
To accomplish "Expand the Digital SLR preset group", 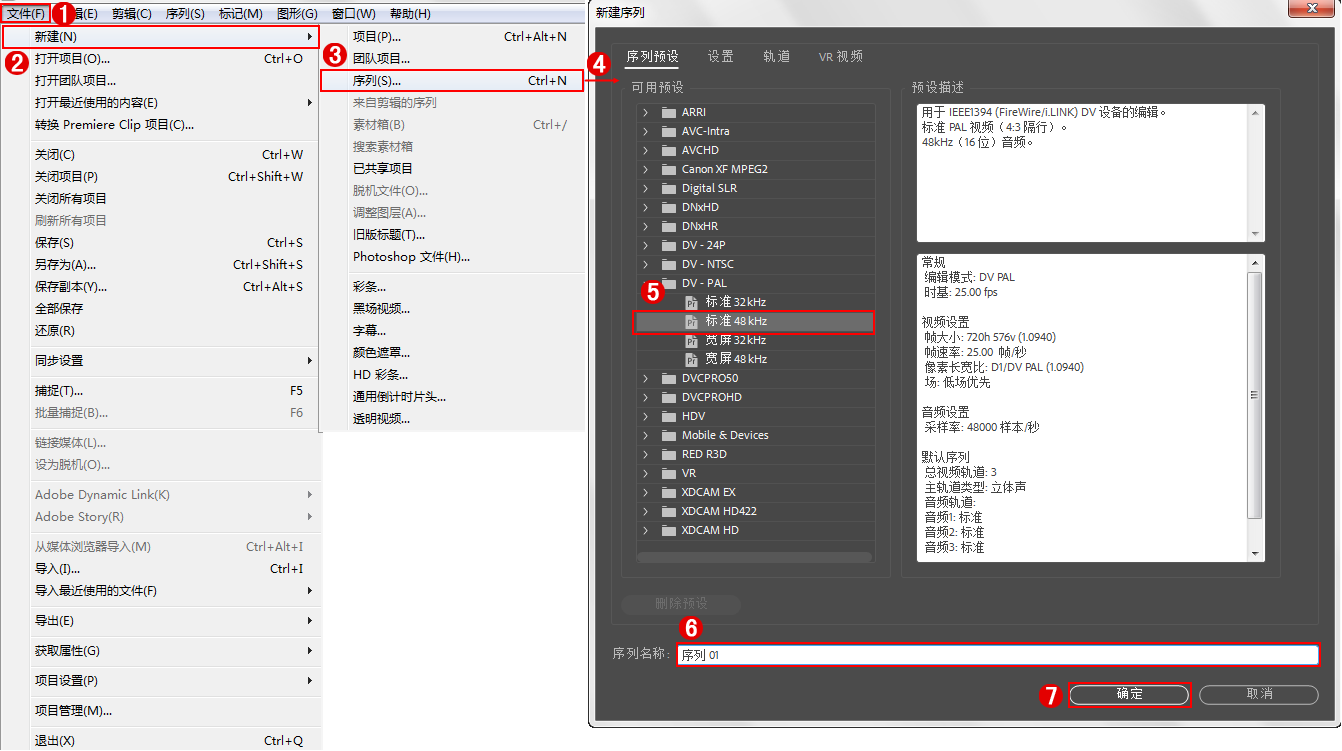I will pyautogui.click(x=645, y=188).
